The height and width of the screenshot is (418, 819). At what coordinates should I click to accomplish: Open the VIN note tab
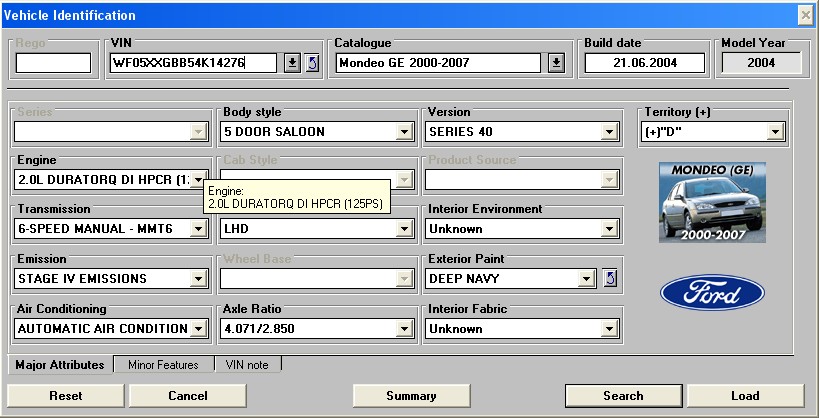click(247, 365)
